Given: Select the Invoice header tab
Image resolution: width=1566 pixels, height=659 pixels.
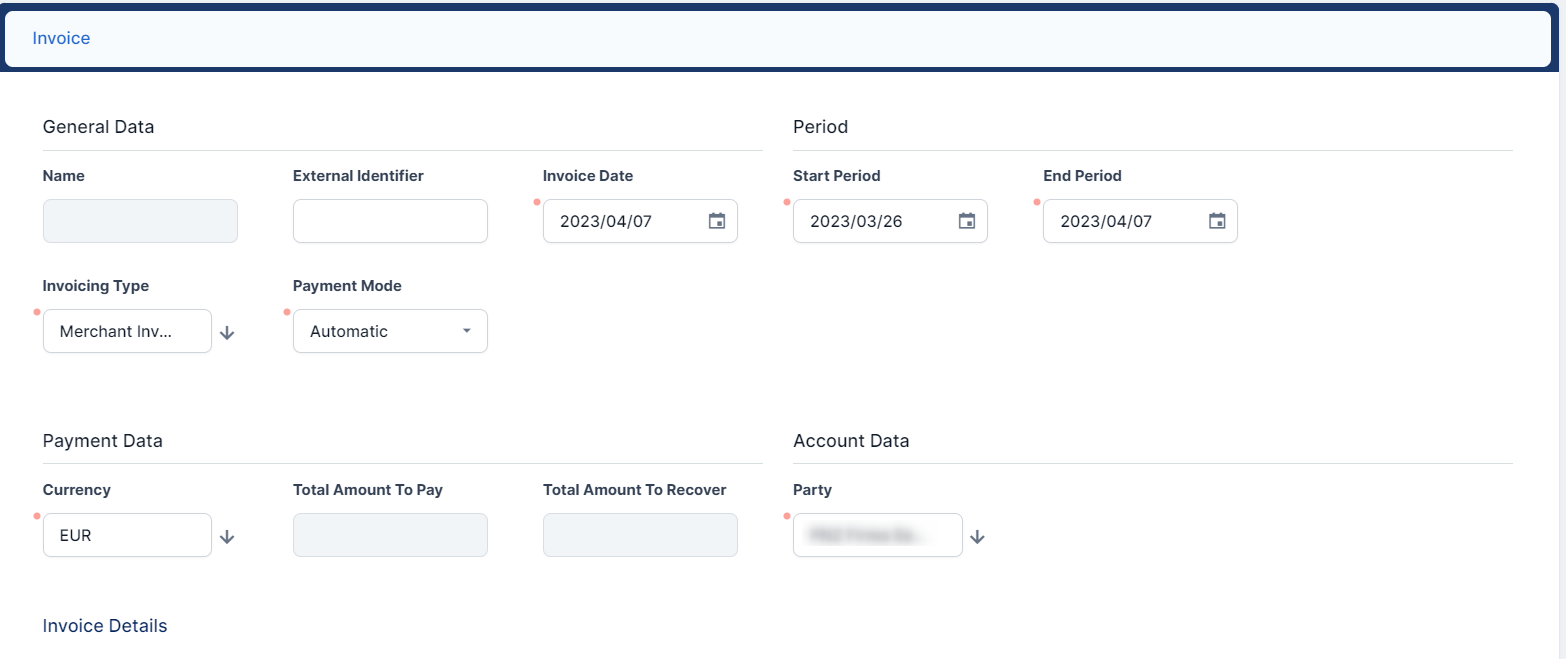Looking at the screenshot, I should pyautogui.click(x=61, y=38).
